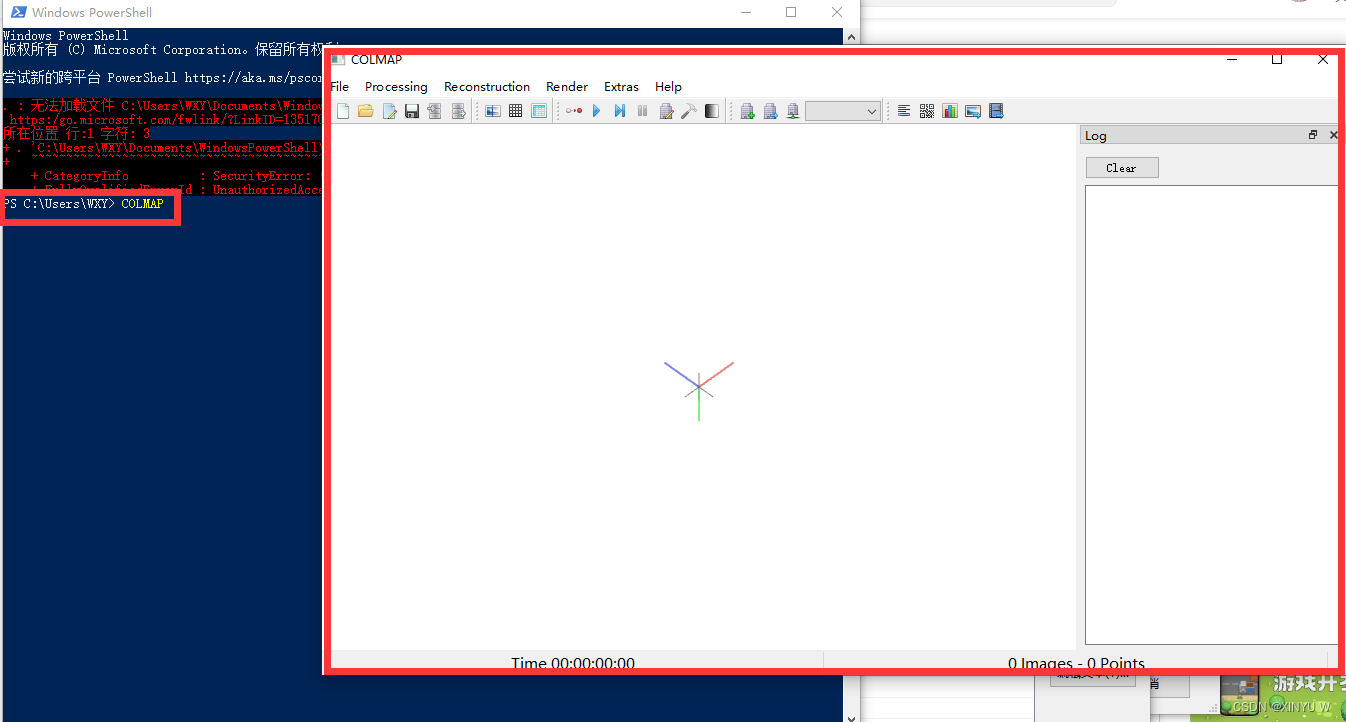
Task: Click the PowerShell title bar icon
Action: coord(18,12)
